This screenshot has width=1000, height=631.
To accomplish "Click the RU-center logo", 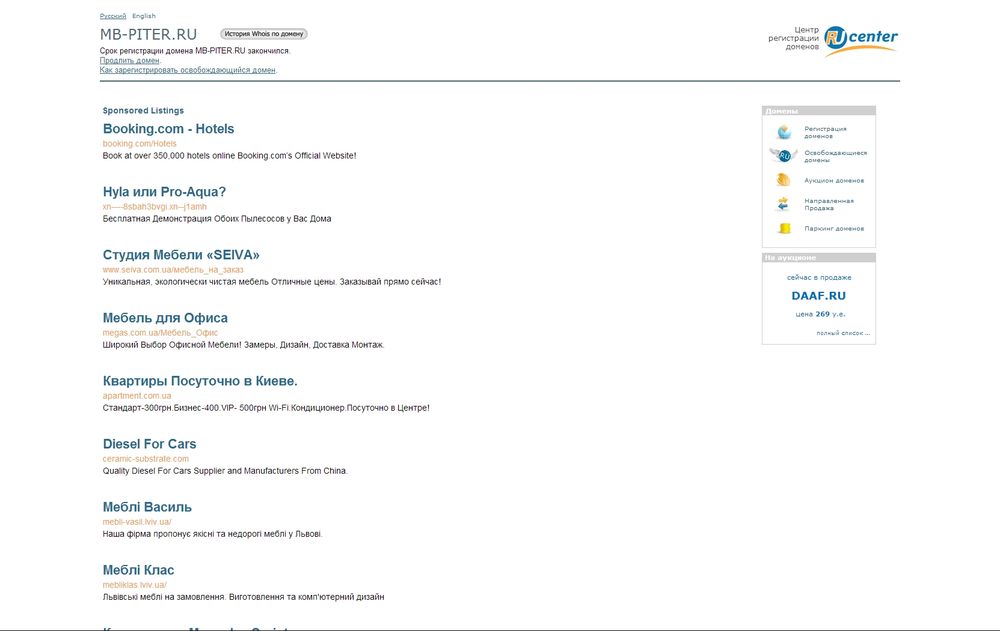I will click(x=860, y=40).
